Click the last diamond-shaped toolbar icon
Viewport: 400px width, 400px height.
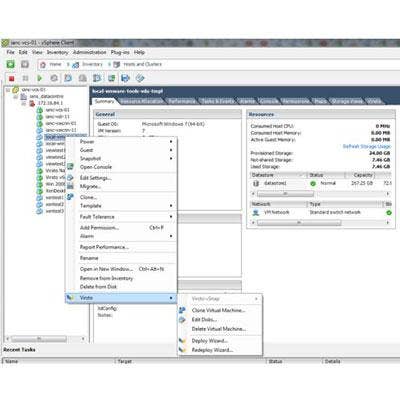(x=140, y=78)
